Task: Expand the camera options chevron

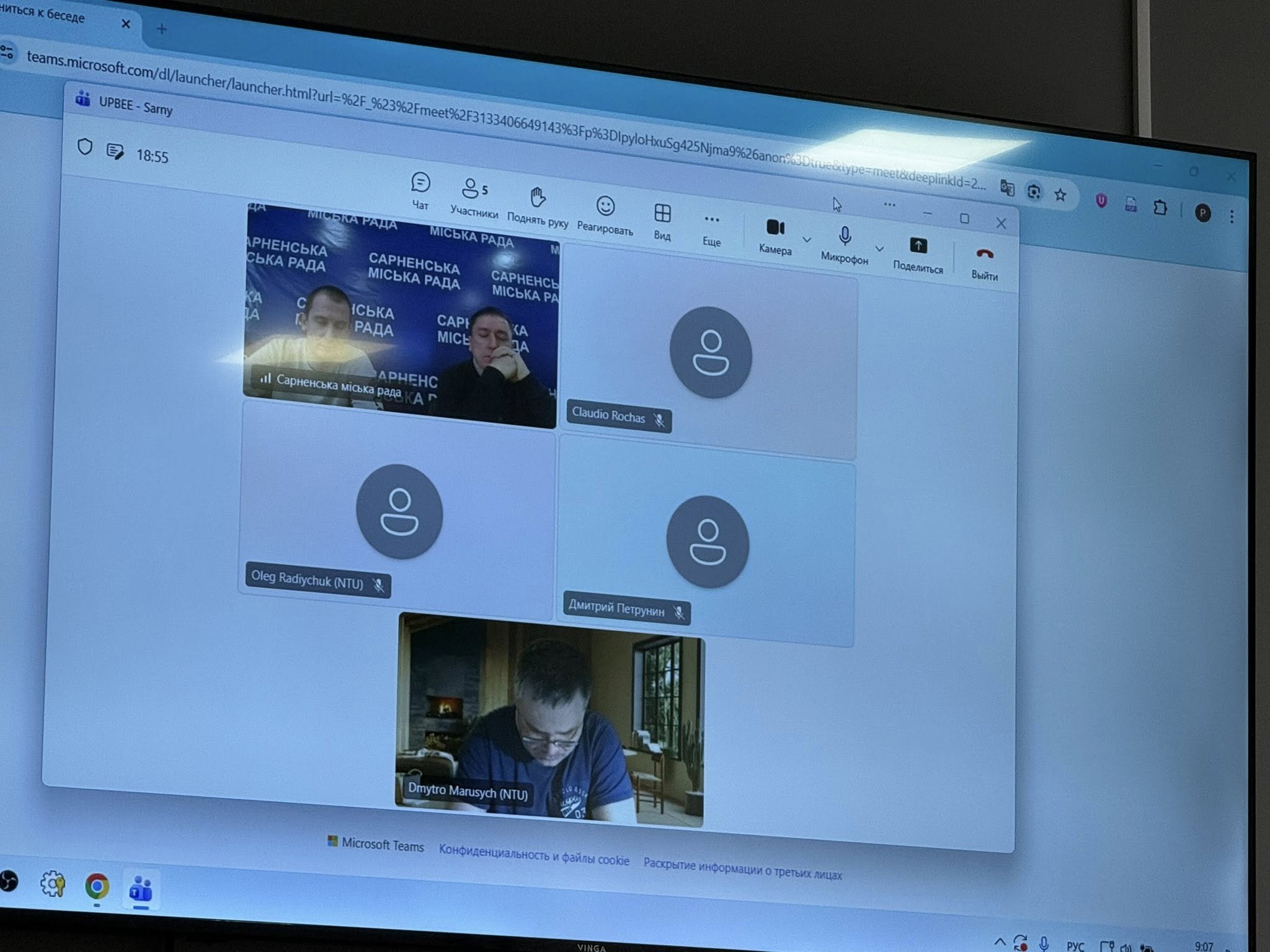Action: (x=807, y=240)
